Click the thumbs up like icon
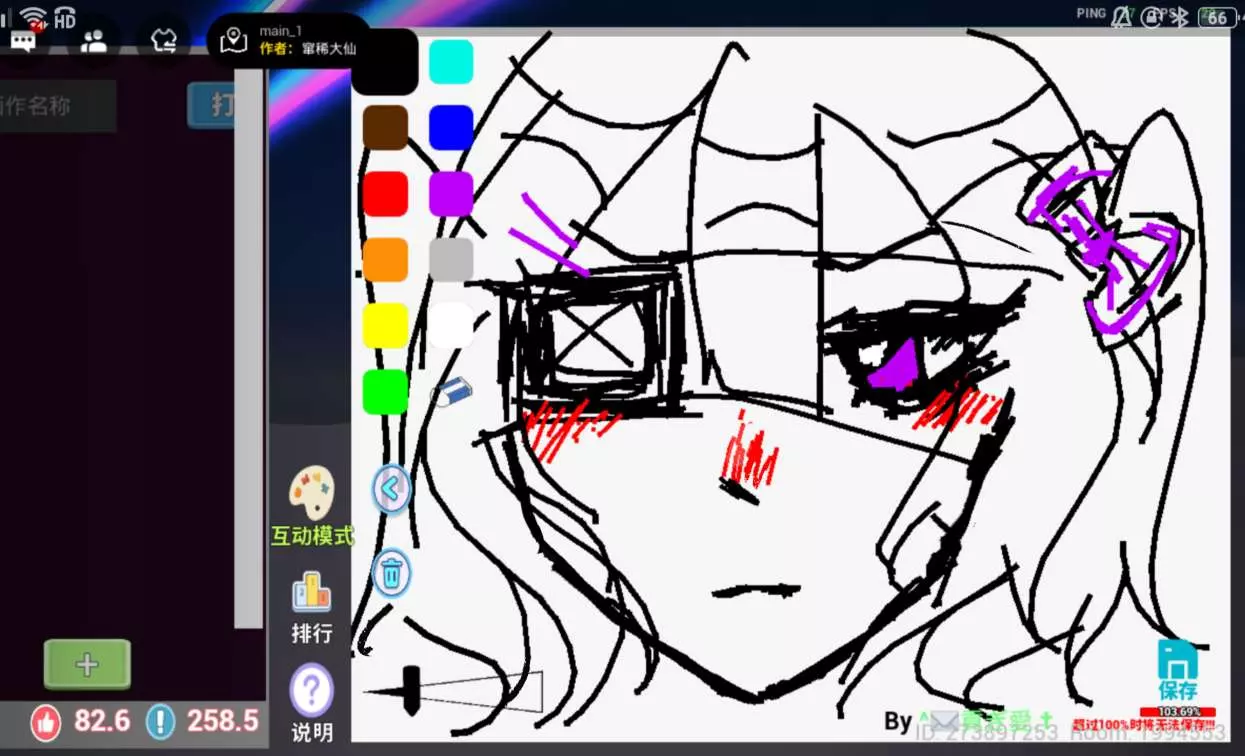Image resolution: width=1245 pixels, height=756 pixels. tap(45, 722)
